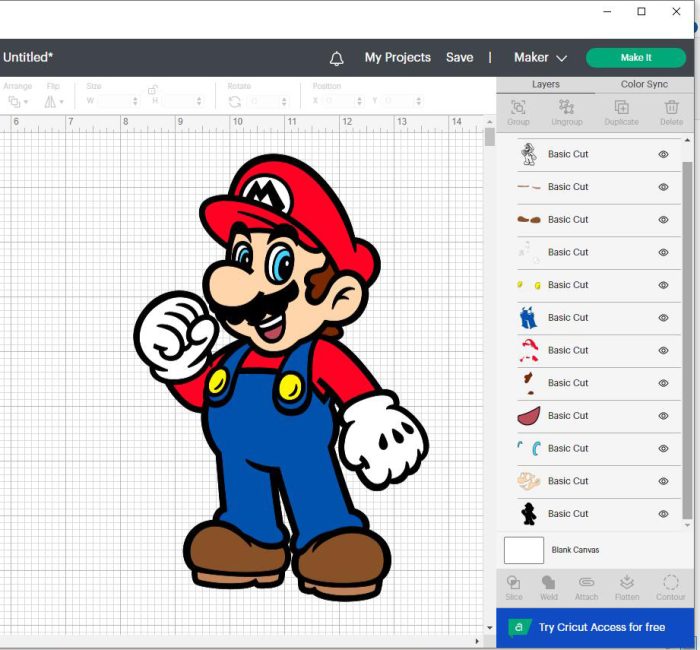Click the Group icon in Layers panel

[518, 108]
